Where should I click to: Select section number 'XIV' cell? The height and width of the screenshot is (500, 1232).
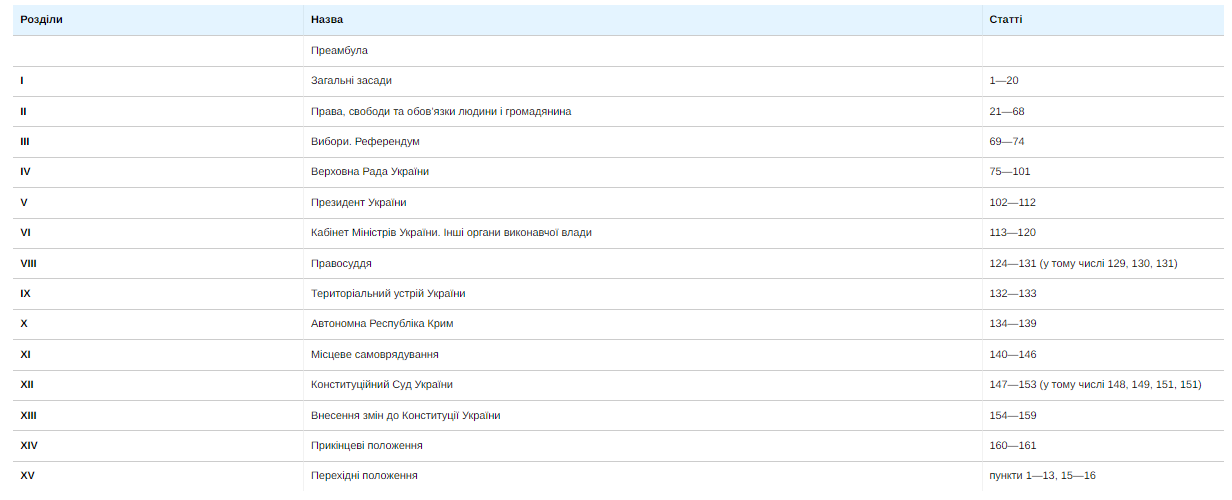pyautogui.click(x=158, y=446)
